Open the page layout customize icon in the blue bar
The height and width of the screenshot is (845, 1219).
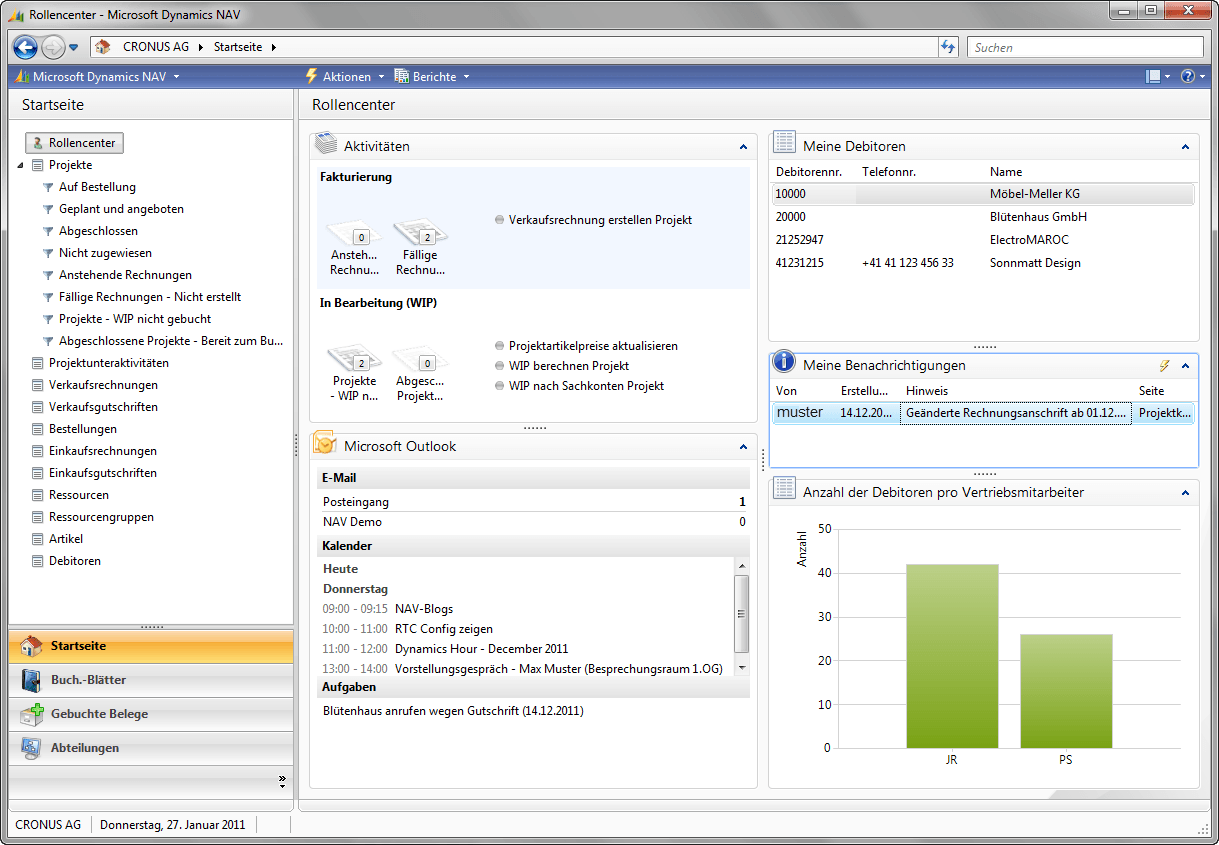click(x=1154, y=76)
